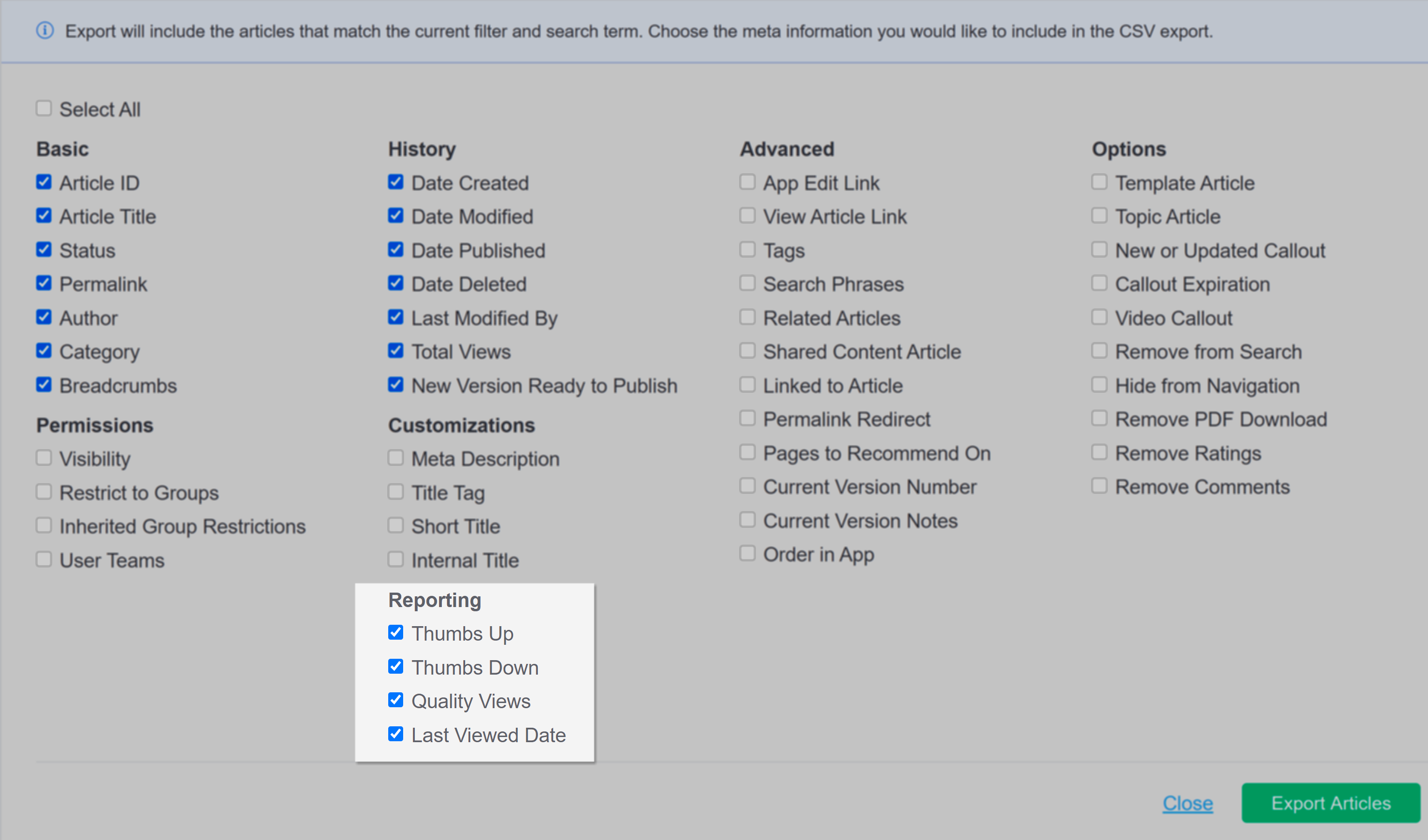The image size is (1428, 840).
Task: Check Remove PDF Download
Action: 1099,418
